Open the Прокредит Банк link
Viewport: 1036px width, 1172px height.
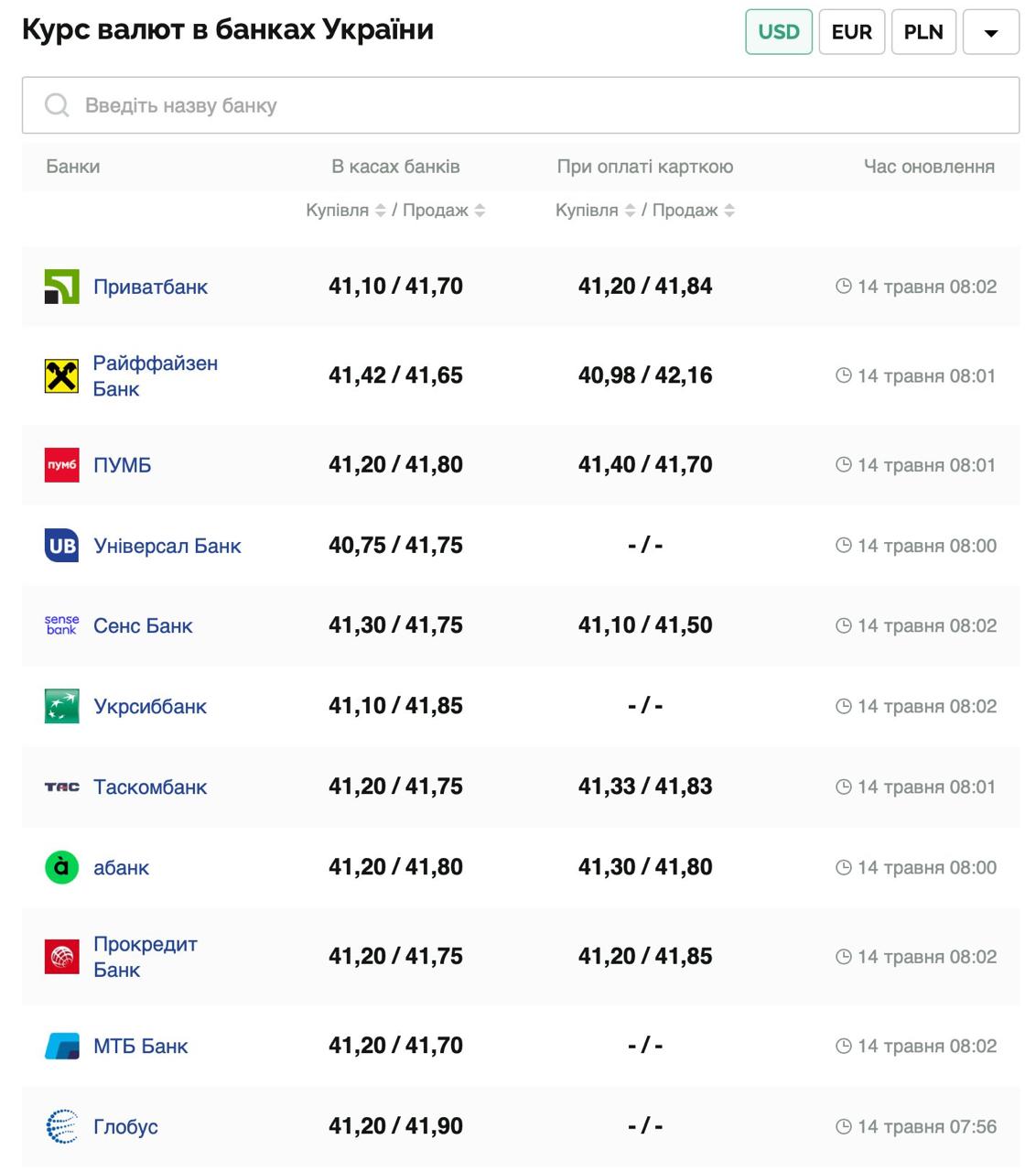click(x=145, y=957)
